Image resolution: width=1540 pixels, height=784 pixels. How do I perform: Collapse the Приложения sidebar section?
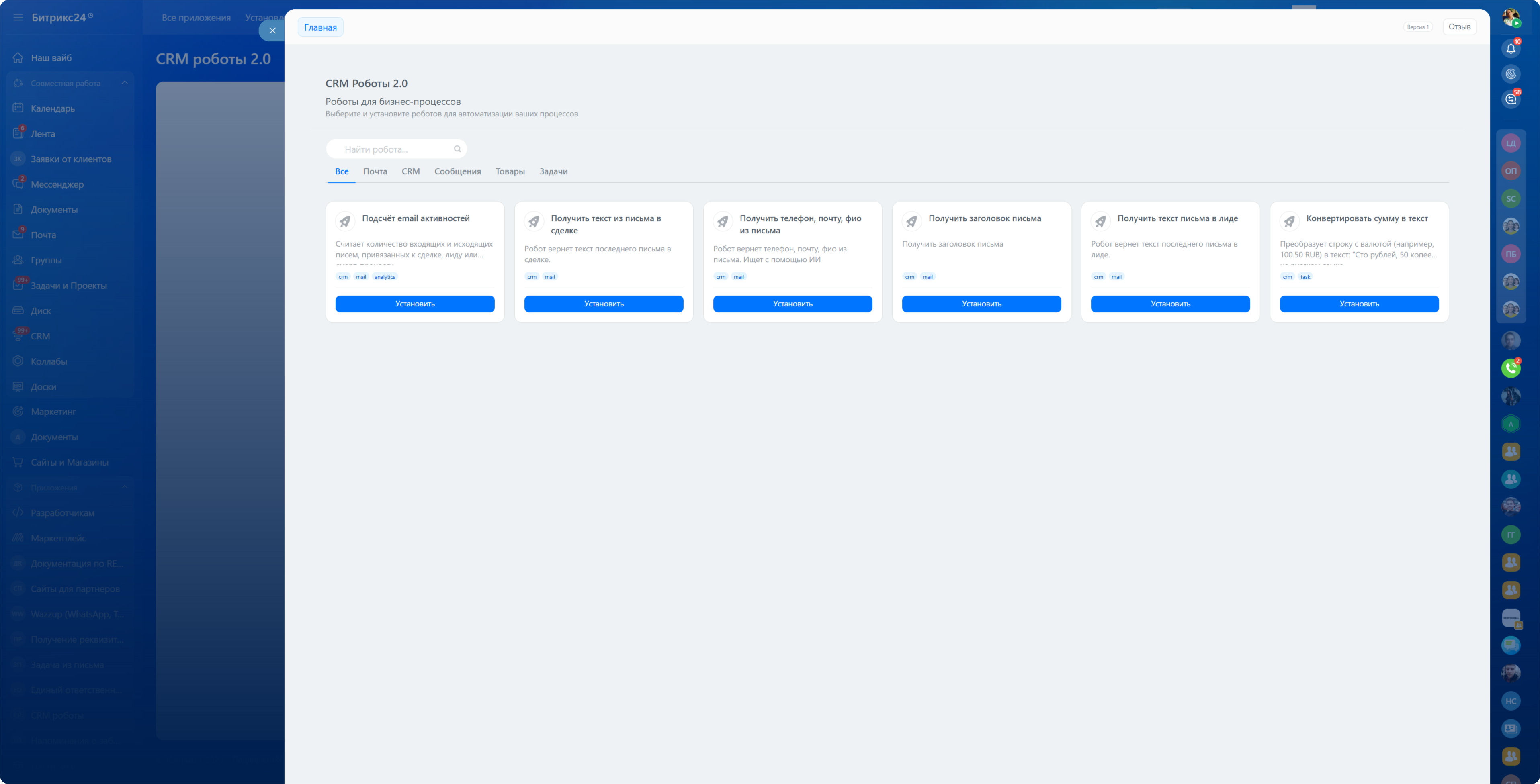tap(124, 488)
